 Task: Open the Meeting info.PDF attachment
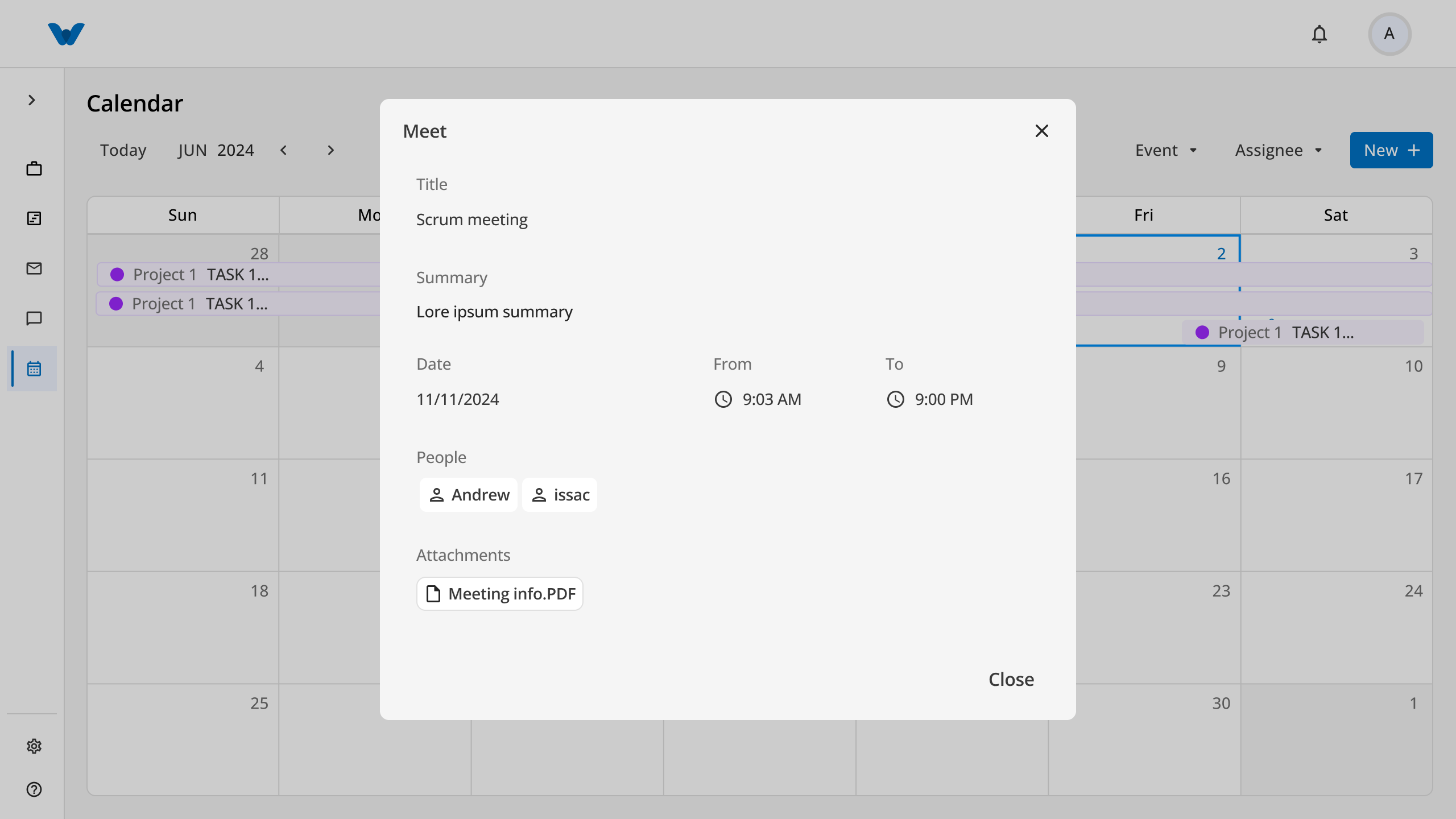pos(500,594)
